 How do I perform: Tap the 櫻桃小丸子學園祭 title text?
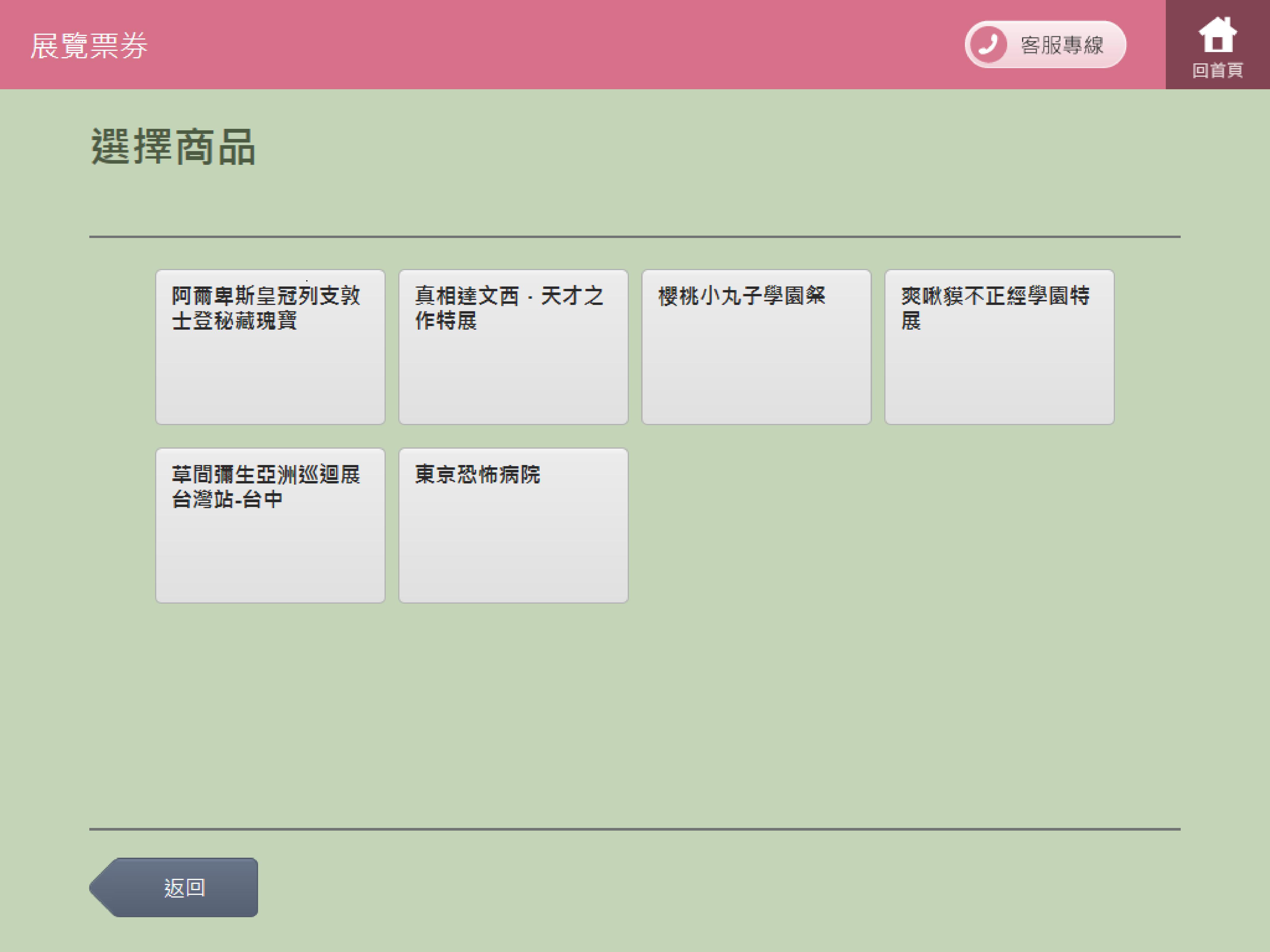coord(741,296)
